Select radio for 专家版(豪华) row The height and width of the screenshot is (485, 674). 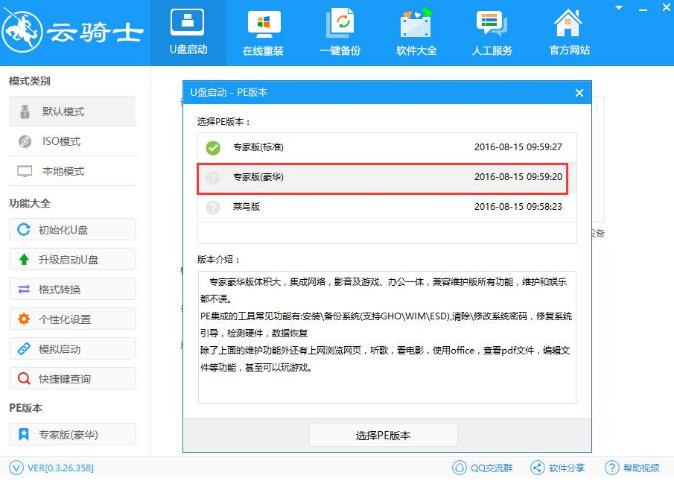pos(213,177)
